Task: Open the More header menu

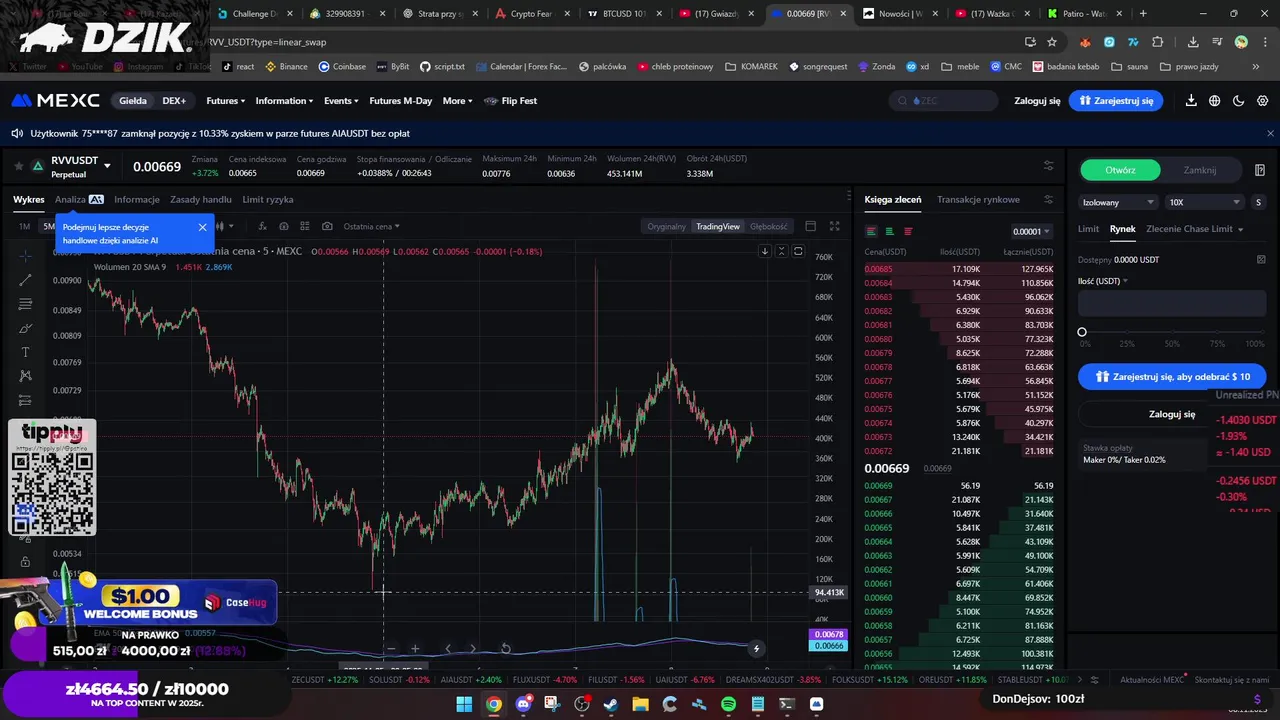Action: click(x=457, y=101)
